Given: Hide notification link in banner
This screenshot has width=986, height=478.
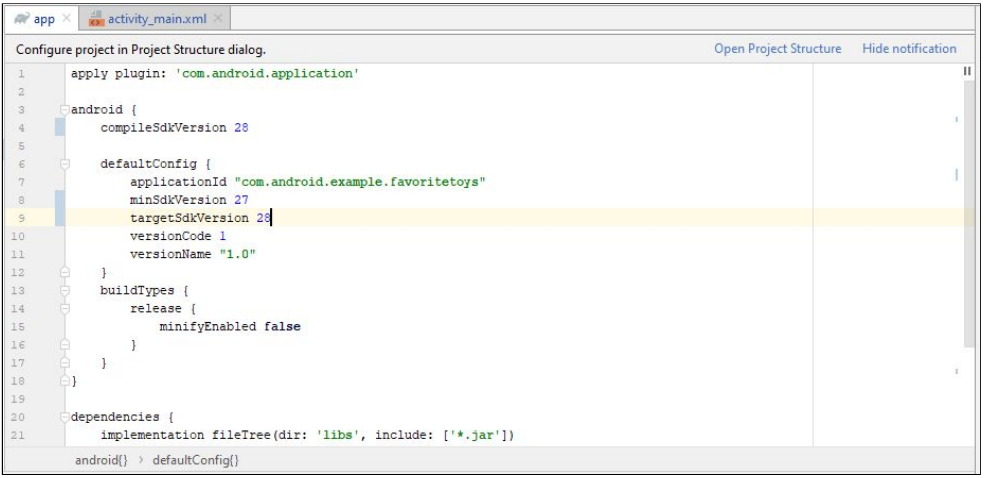Looking at the screenshot, I should (909, 49).
